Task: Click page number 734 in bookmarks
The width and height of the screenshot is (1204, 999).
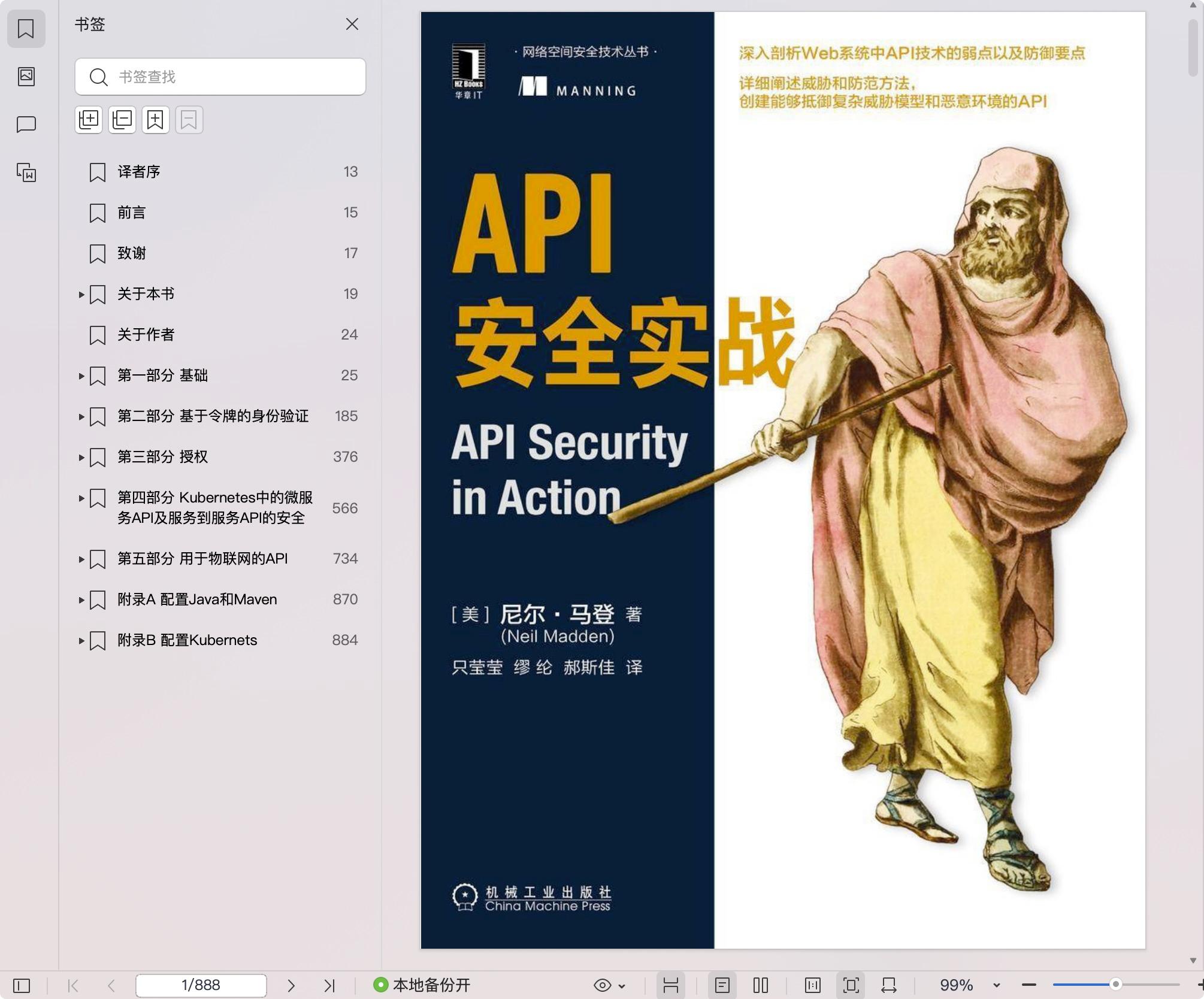Action: point(345,559)
